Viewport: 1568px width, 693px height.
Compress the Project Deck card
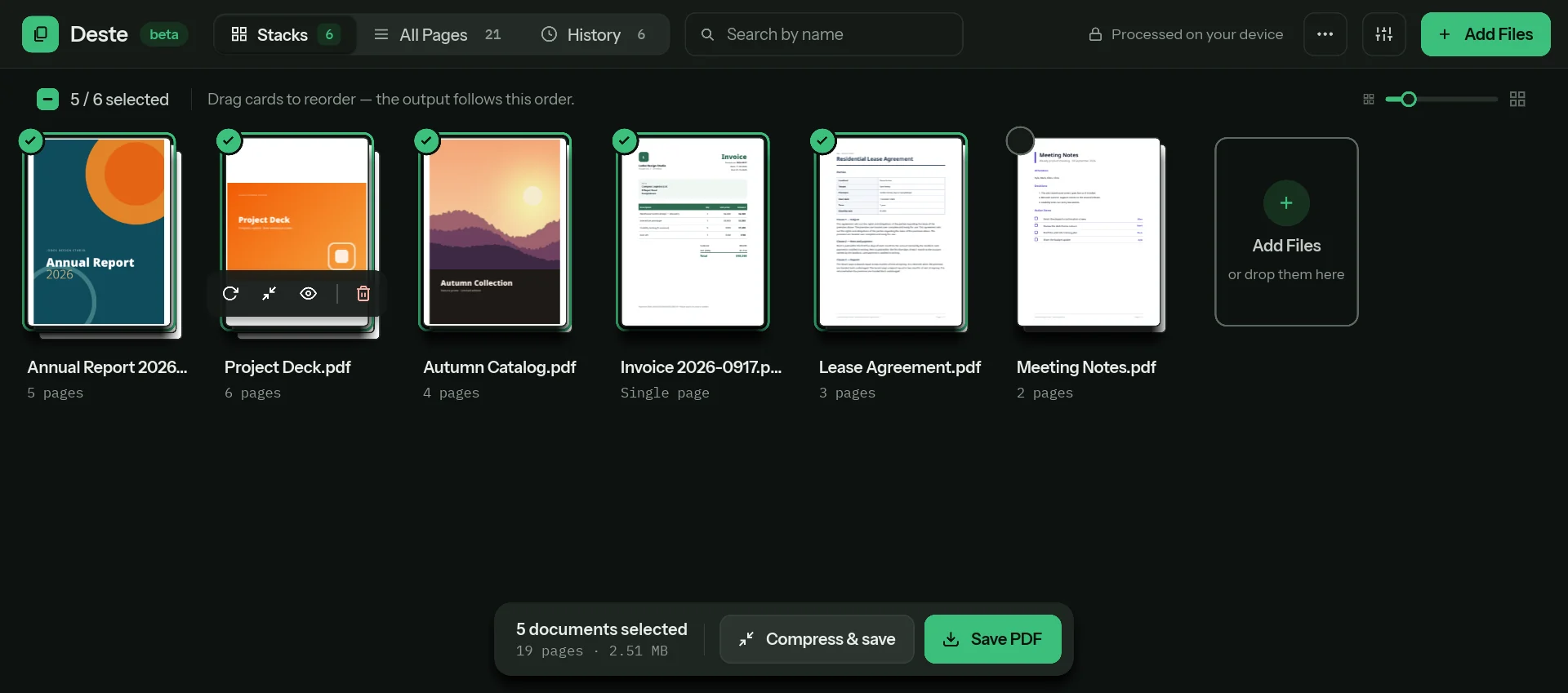pos(269,294)
